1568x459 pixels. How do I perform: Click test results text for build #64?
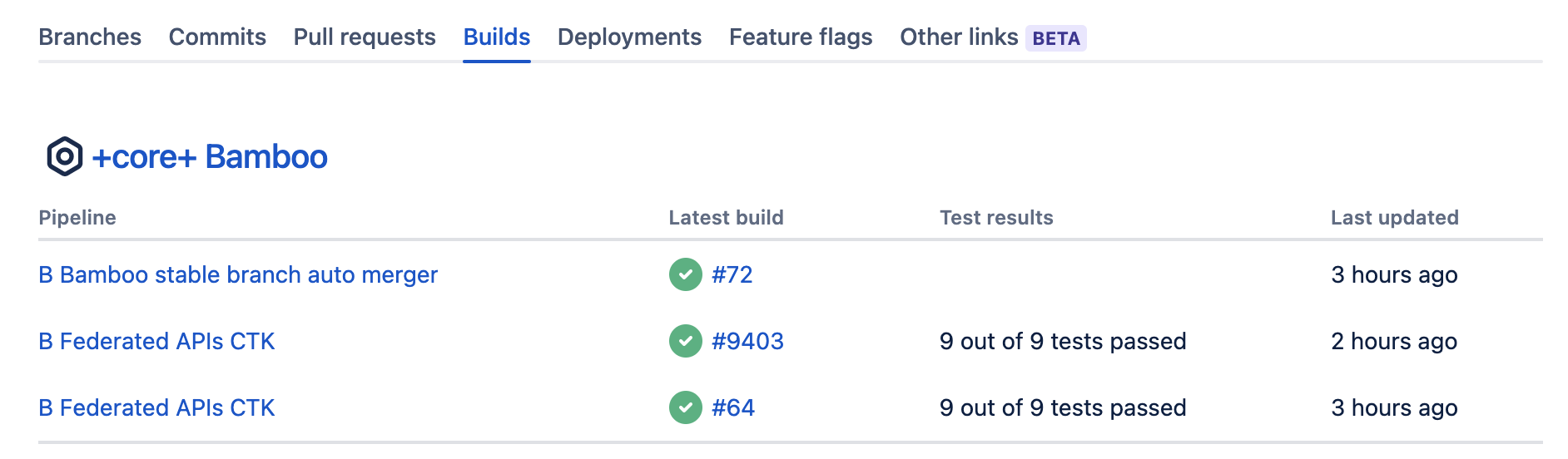1063,407
